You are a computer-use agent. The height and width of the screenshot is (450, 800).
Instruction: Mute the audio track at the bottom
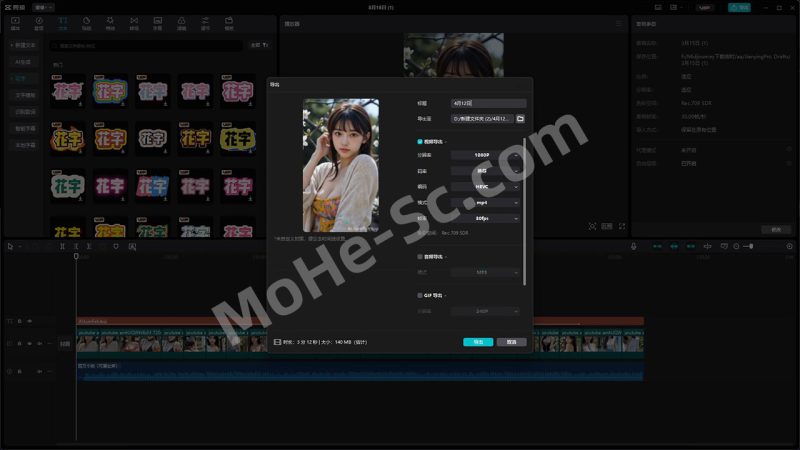(39, 371)
